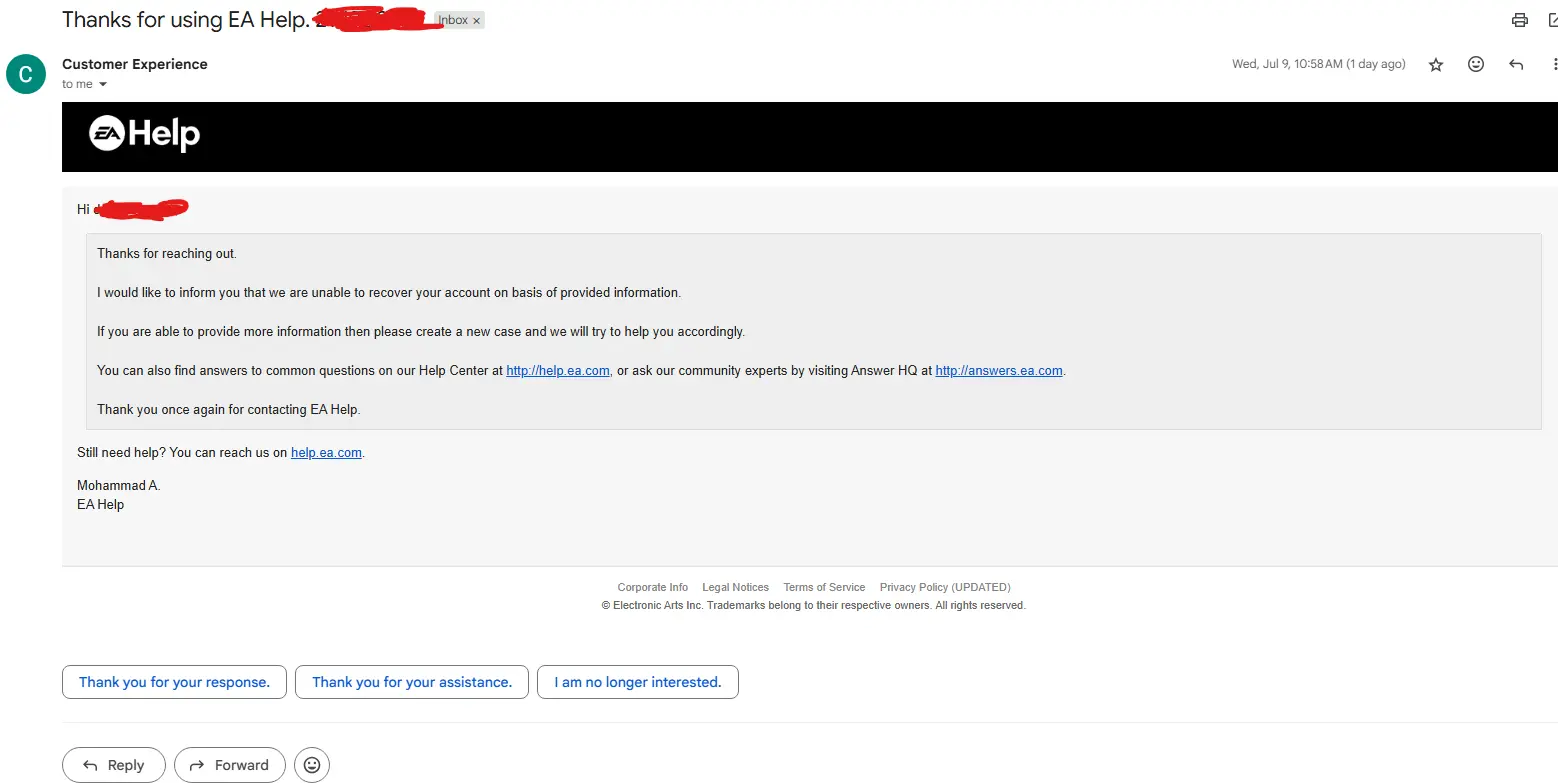Viewport: 1558px width, 783px height.
Task: Open the http://help.ea.com link
Action: [x=558, y=370]
